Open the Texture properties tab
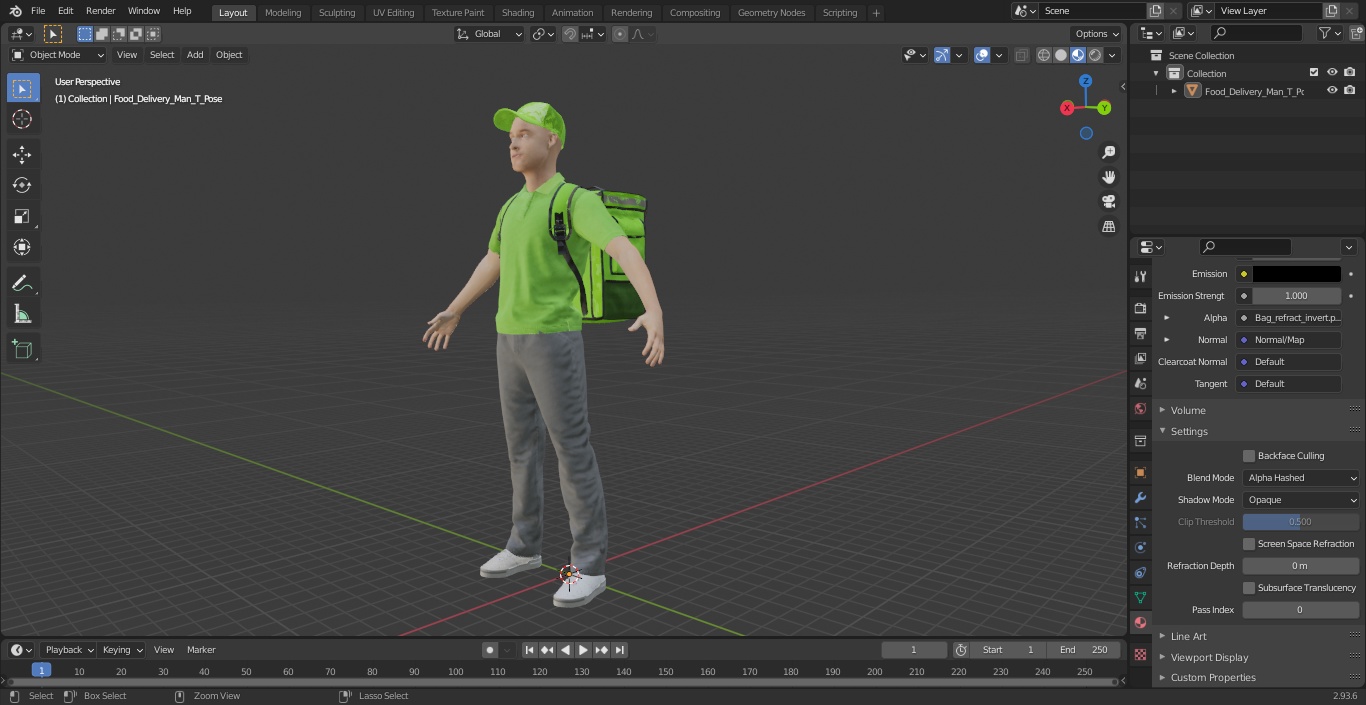Image resolution: width=1366 pixels, height=705 pixels. 1140,654
